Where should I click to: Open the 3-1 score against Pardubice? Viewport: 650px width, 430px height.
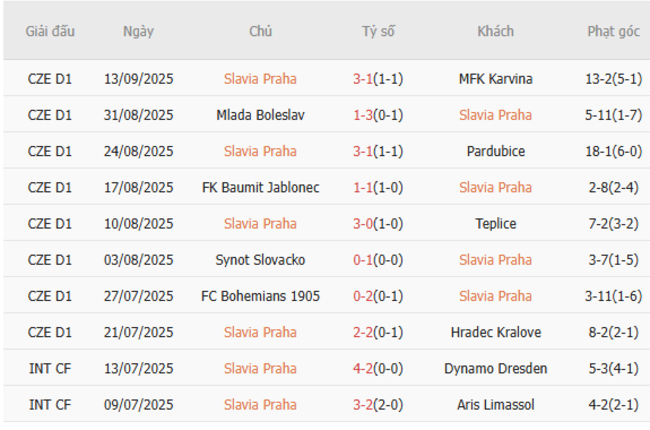[x=378, y=151]
